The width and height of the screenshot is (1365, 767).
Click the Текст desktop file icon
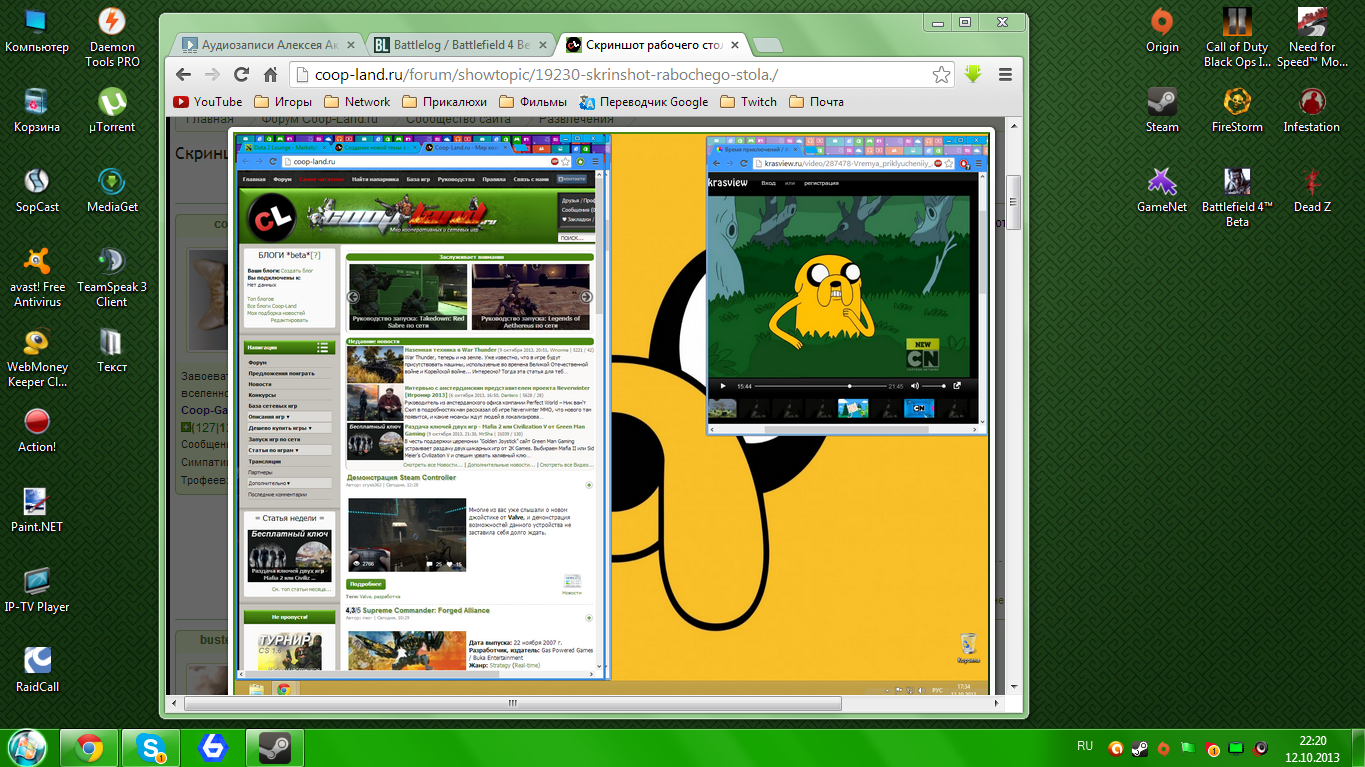point(112,351)
